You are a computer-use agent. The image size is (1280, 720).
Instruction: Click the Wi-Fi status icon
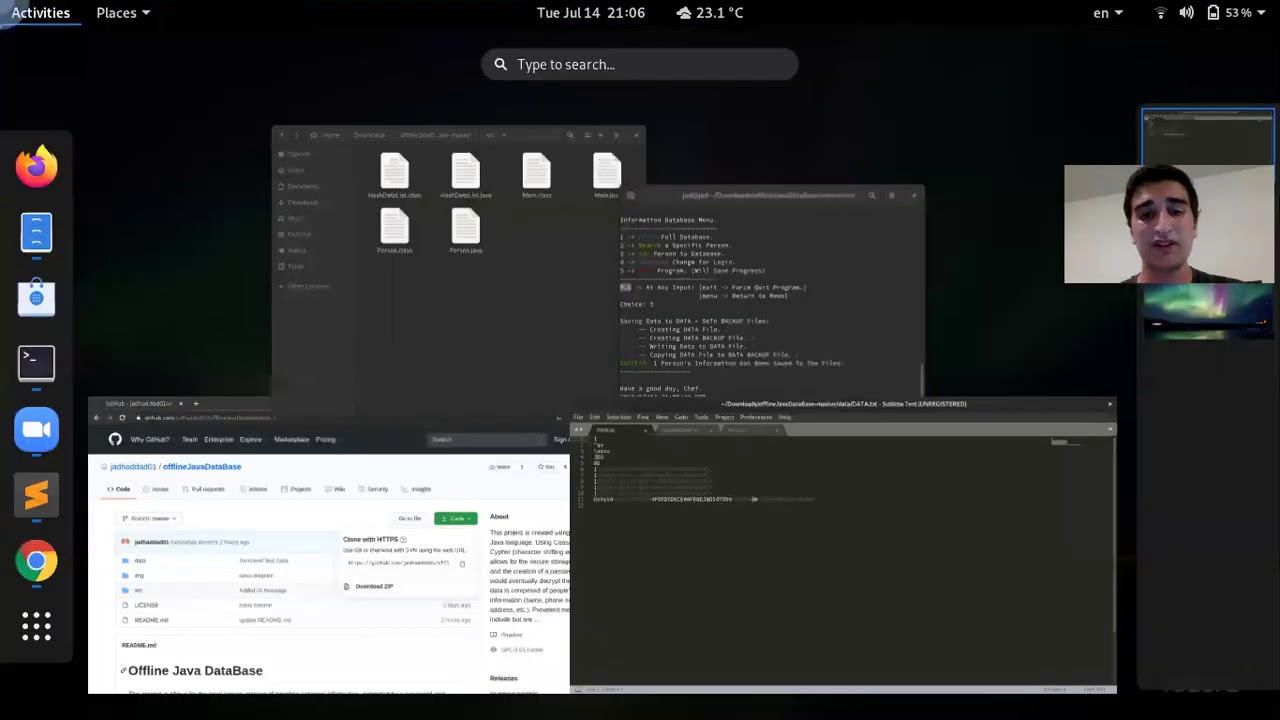tap(1161, 13)
